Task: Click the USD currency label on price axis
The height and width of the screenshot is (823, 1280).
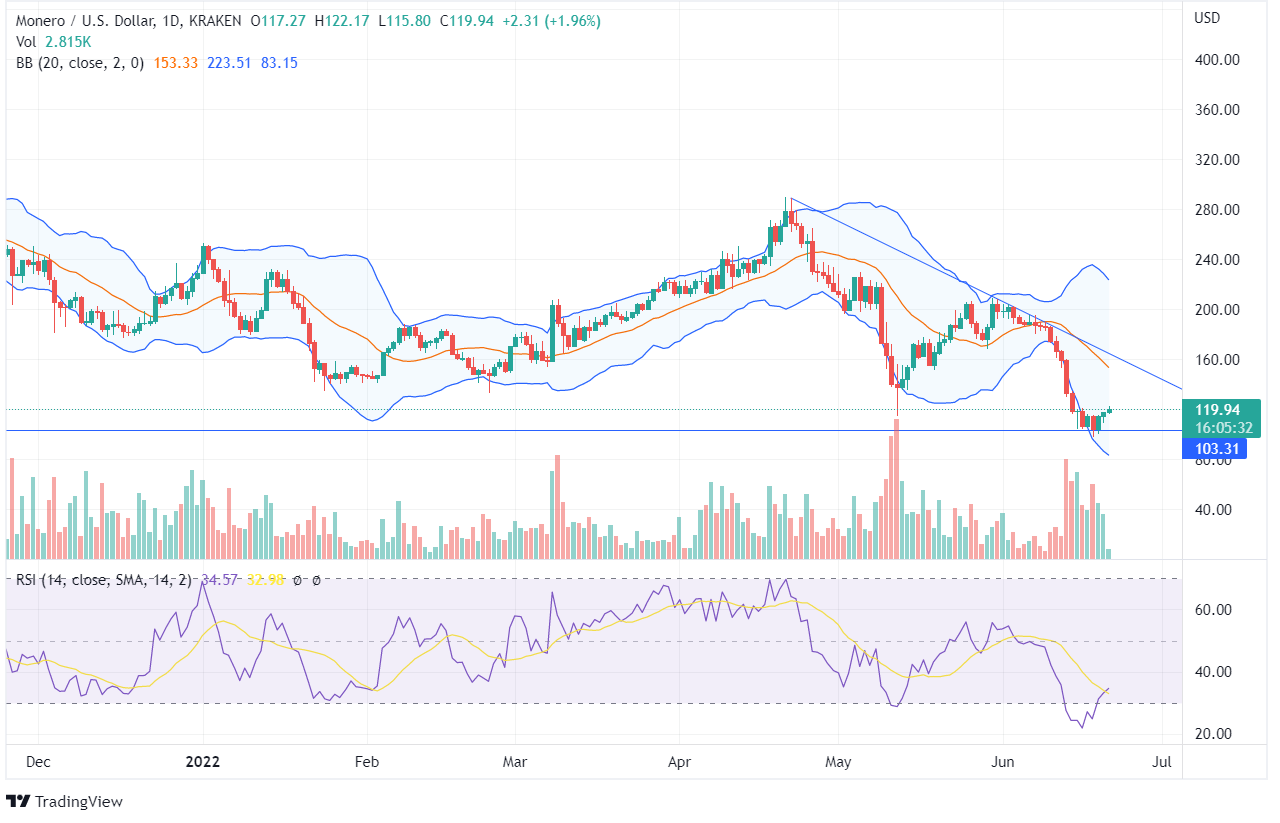Action: [1208, 18]
